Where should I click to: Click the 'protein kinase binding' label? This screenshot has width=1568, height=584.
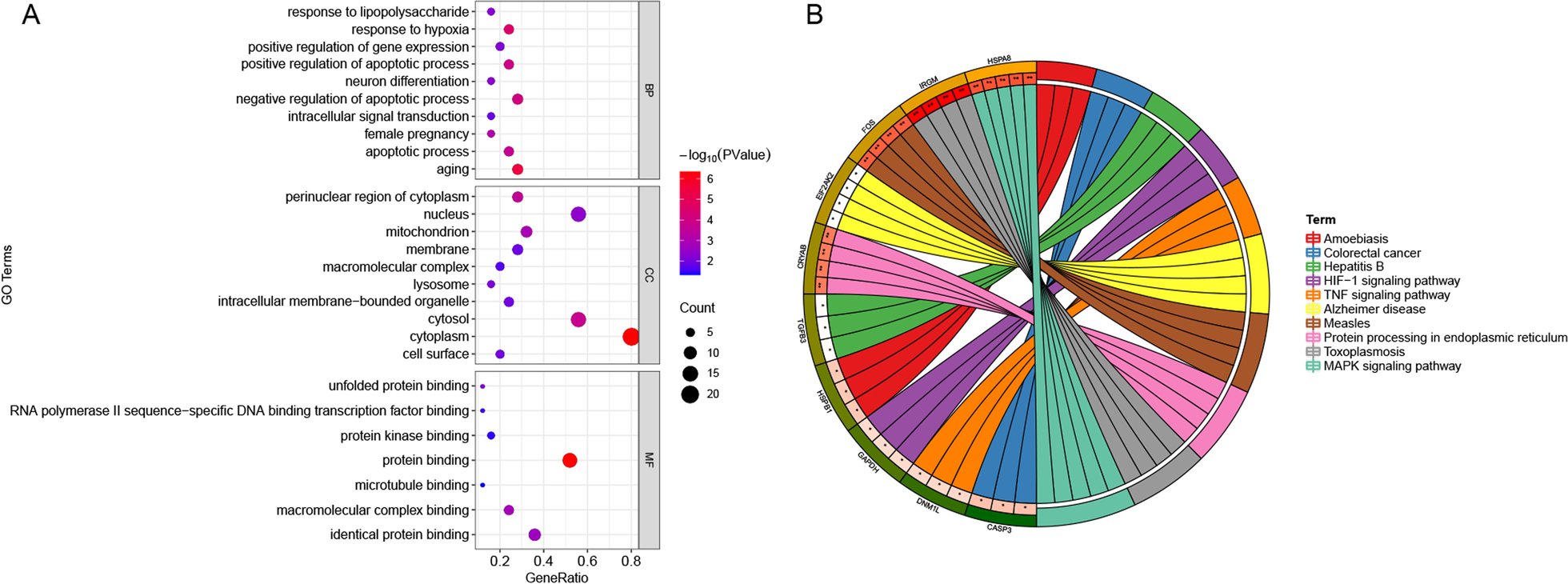coord(405,436)
